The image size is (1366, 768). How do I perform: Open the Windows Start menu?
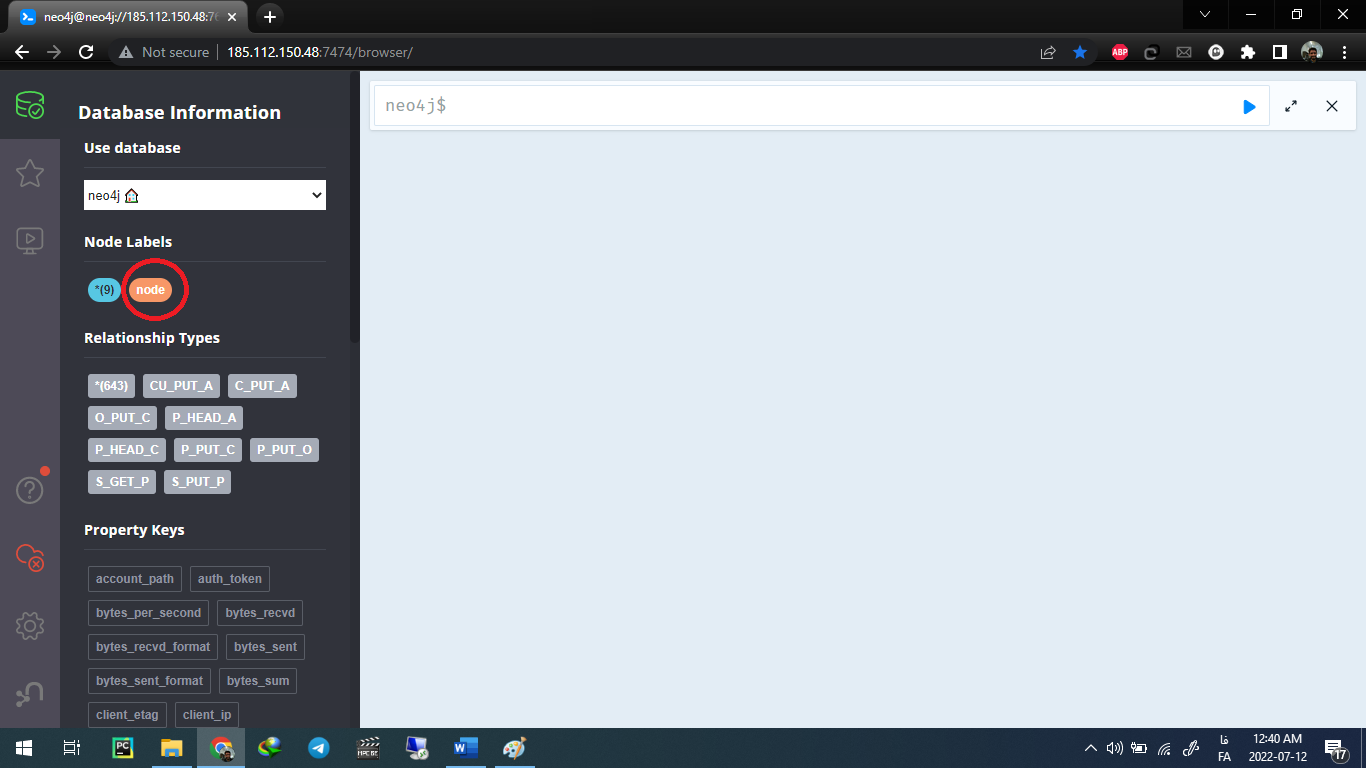[24, 748]
